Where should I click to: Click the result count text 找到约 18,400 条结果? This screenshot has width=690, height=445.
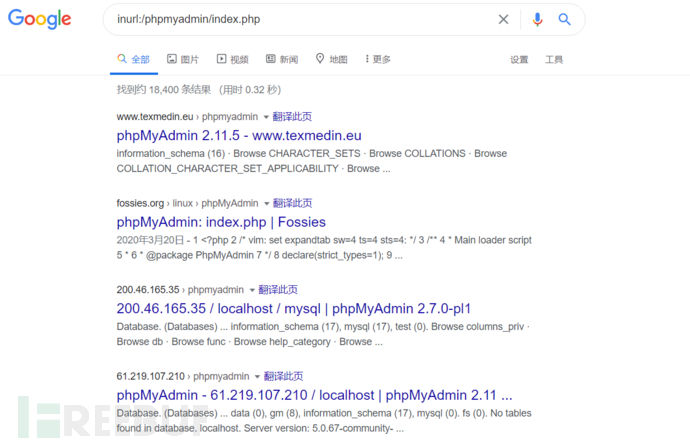click(164, 90)
